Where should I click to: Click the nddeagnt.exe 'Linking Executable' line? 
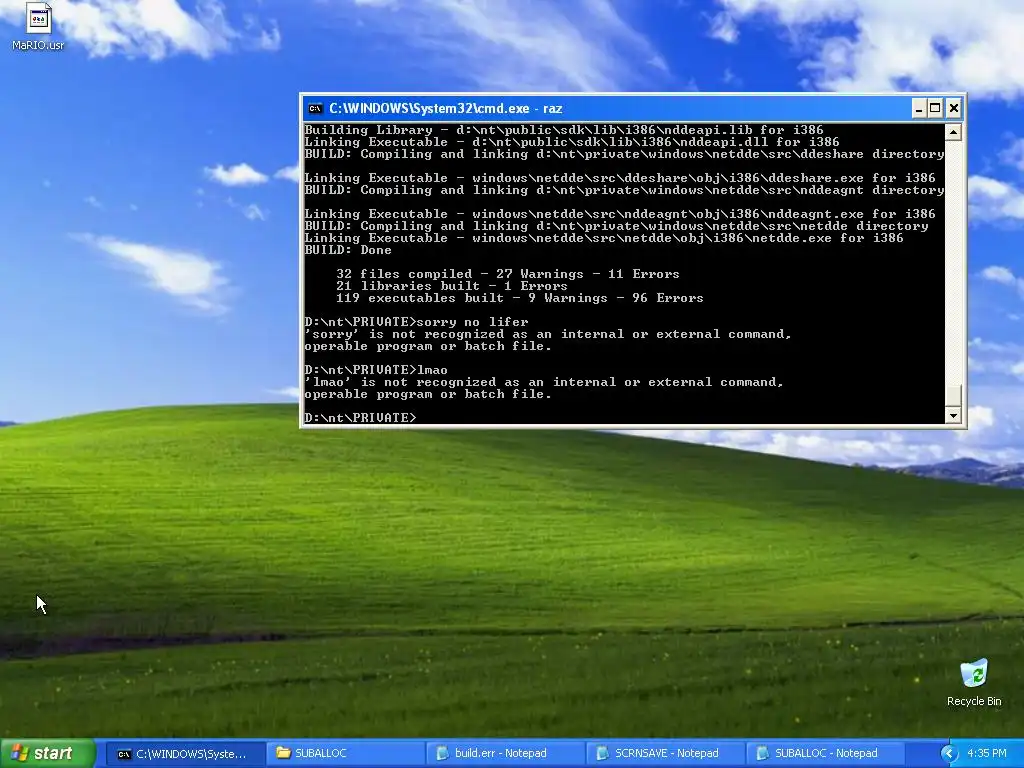pyautogui.click(x=620, y=214)
